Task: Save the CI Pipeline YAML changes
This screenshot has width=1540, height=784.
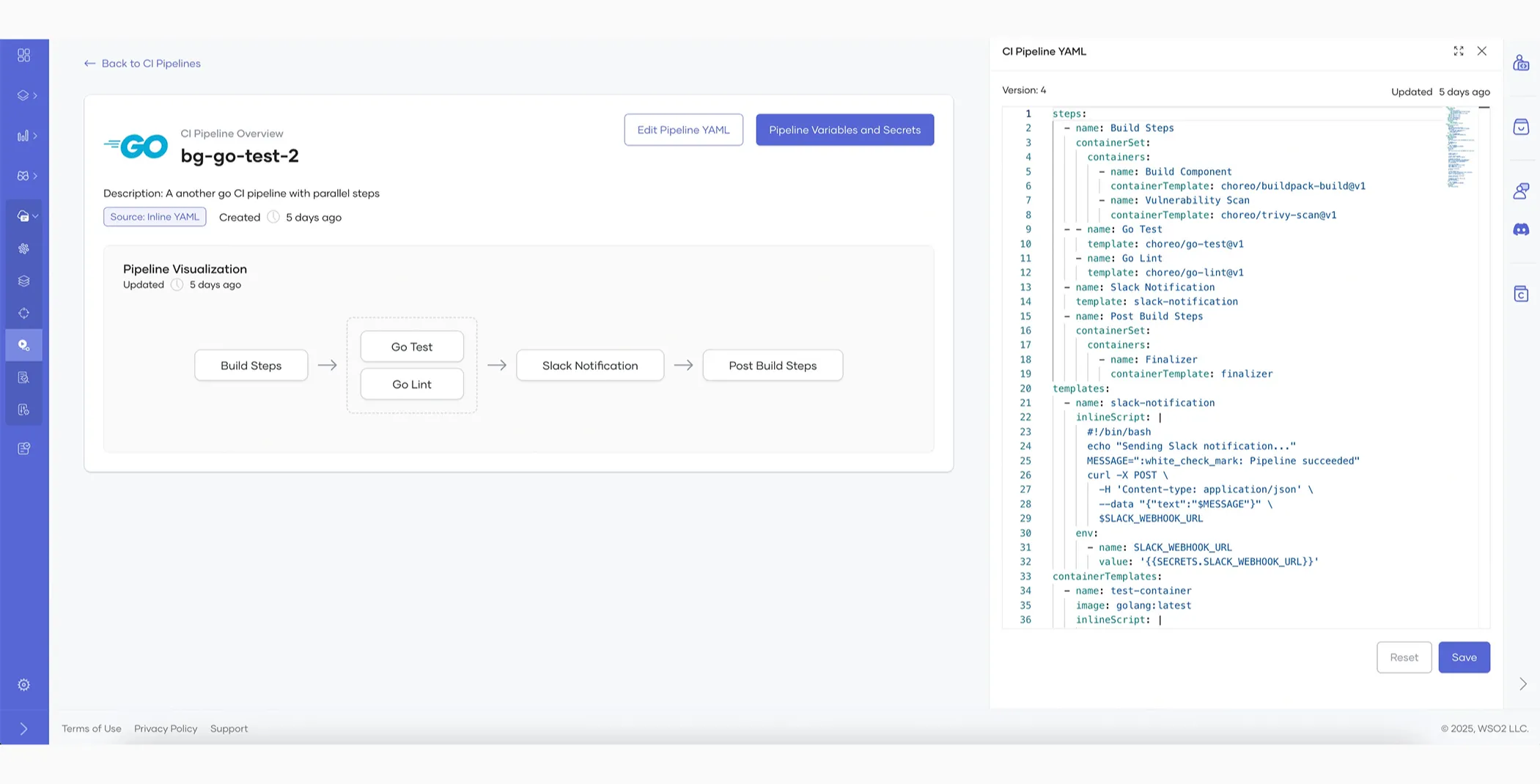Action: pyautogui.click(x=1463, y=657)
